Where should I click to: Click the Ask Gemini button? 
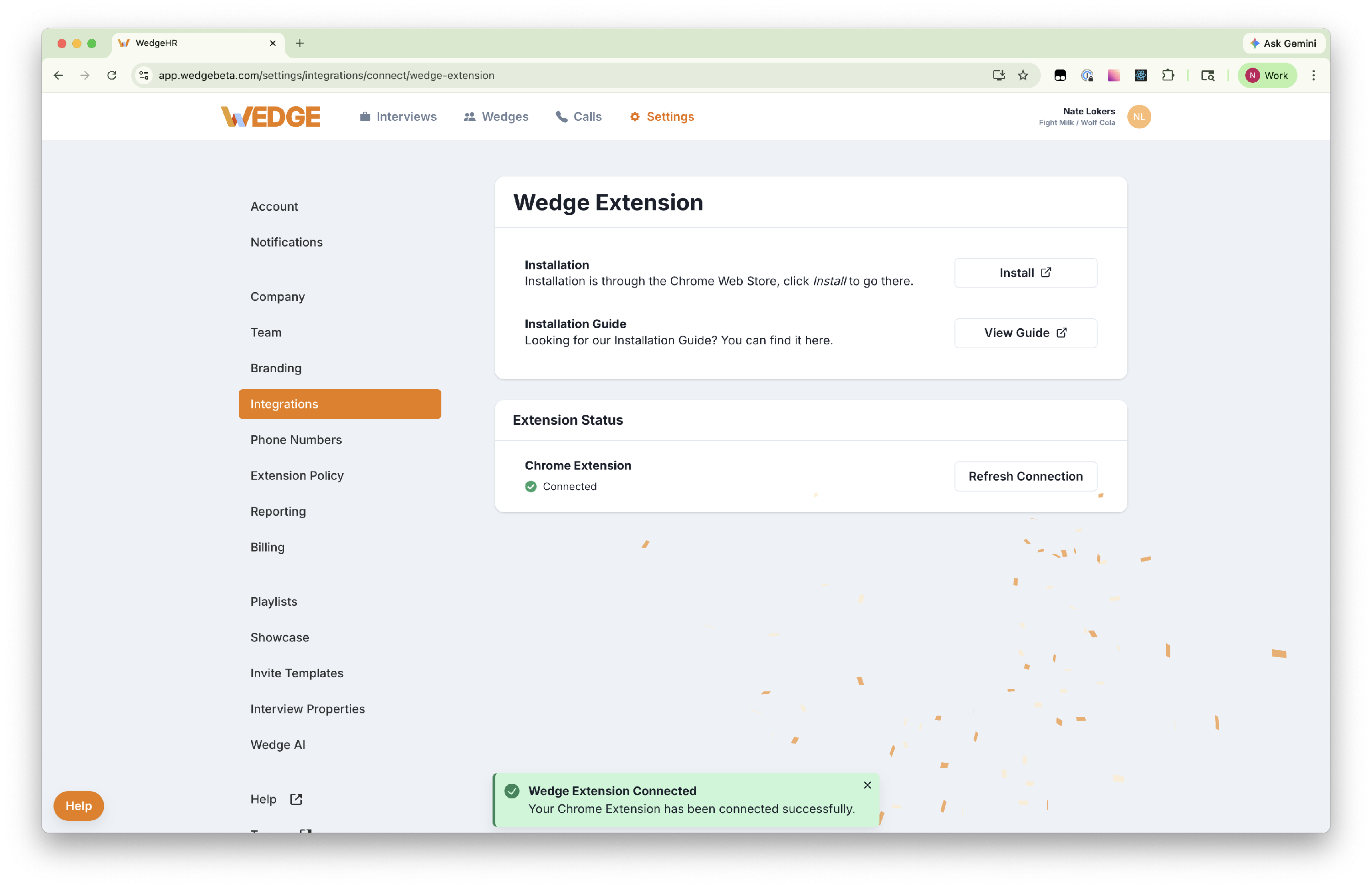(x=1283, y=43)
